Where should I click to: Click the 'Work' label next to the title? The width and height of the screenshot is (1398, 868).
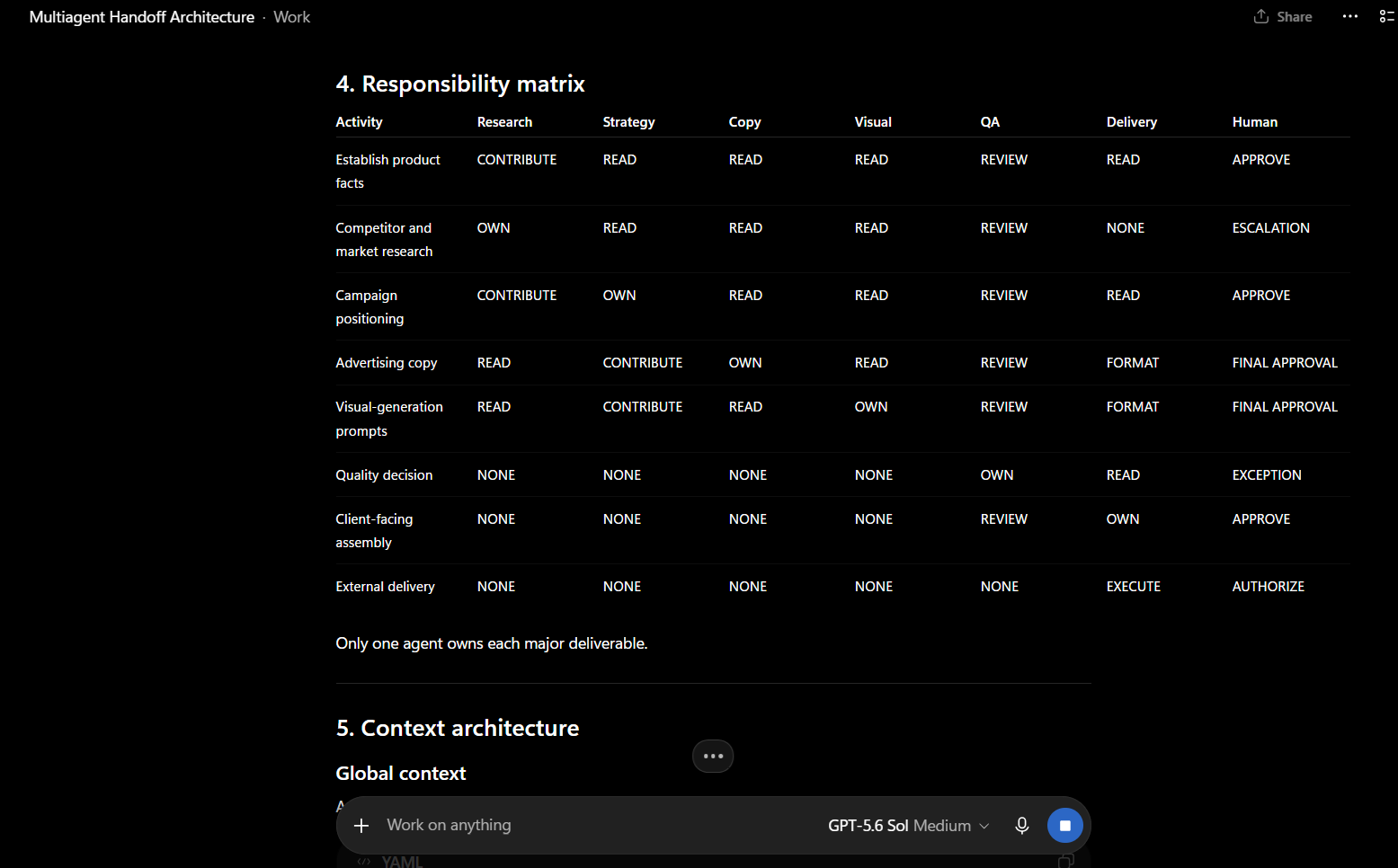tap(292, 17)
